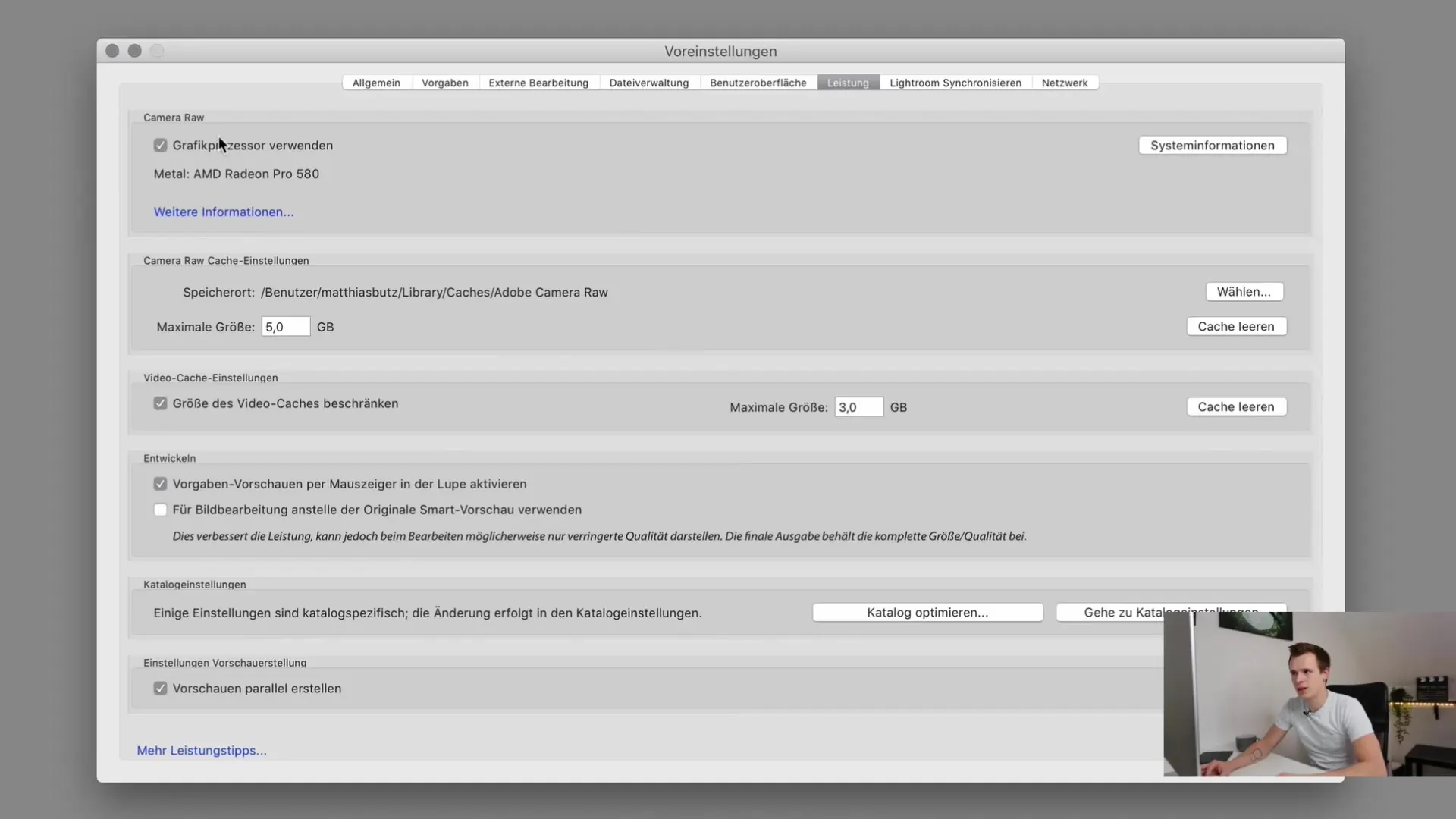Minimize the Voreinstellungen window
Screen dimensions: 1456x819
135,51
